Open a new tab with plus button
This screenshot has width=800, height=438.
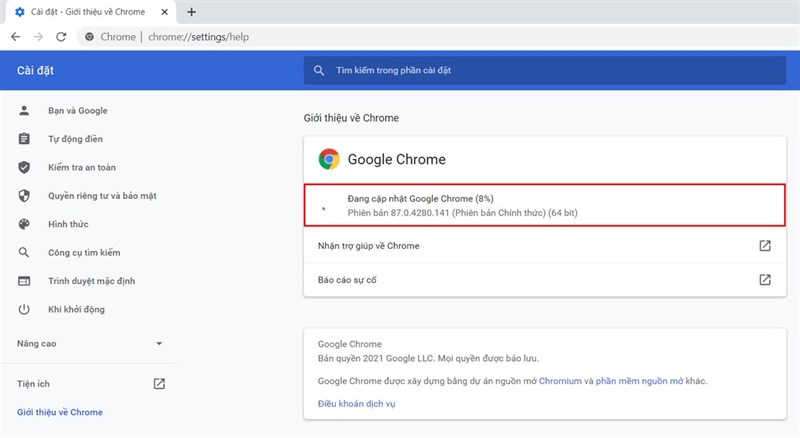coord(191,12)
